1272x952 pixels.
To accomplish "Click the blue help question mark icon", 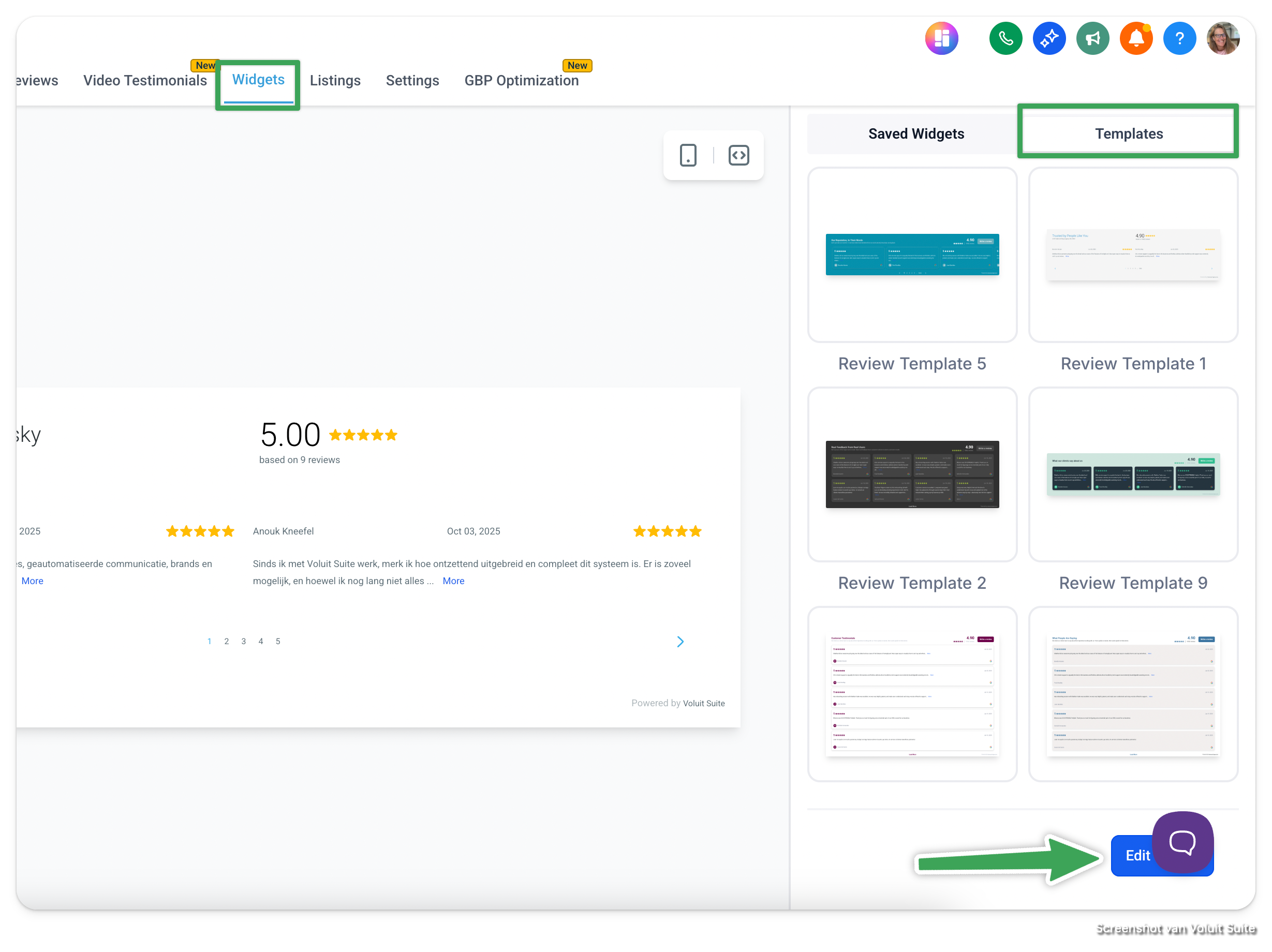I will point(1179,38).
